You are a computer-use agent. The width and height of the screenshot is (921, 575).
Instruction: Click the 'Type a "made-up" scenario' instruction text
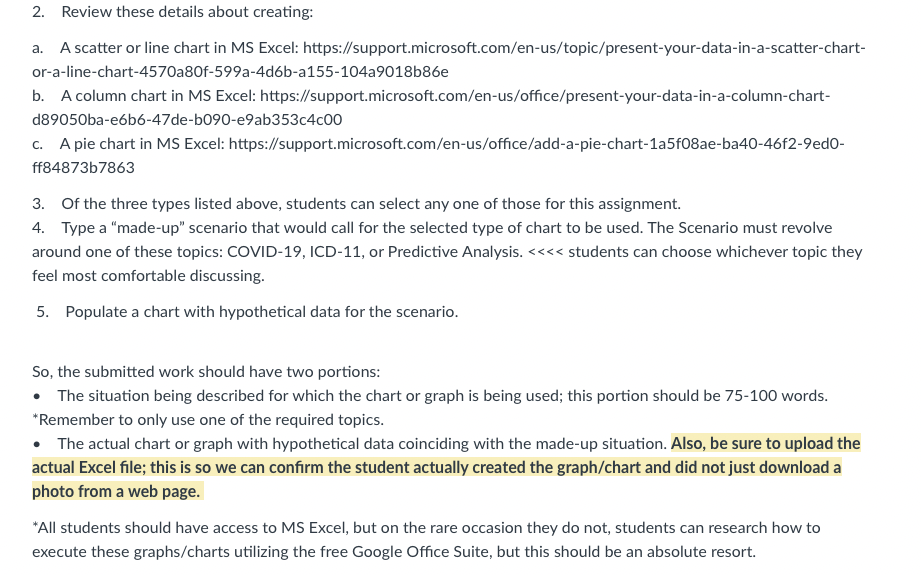tap(446, 228)
